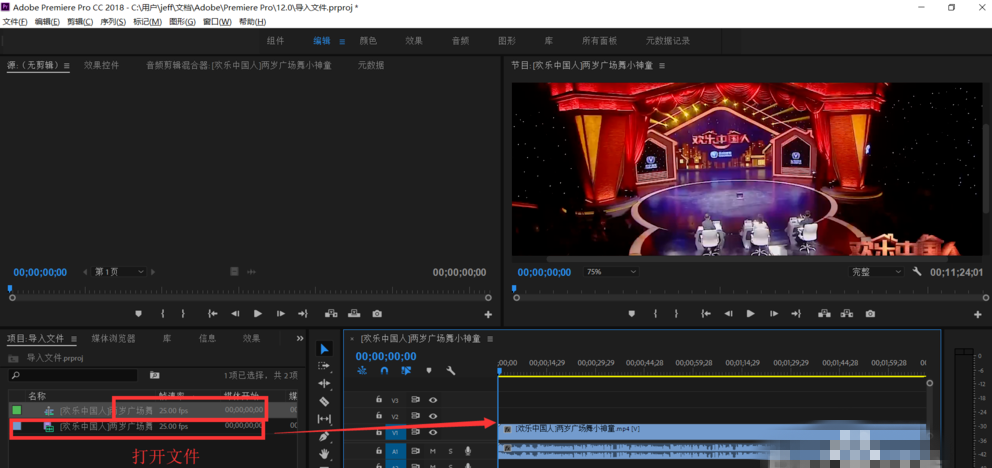Open the 75% zoom level dropdown
Viewport: 992px width, 468px height.
pyautogui.click(x=610, y=272)
